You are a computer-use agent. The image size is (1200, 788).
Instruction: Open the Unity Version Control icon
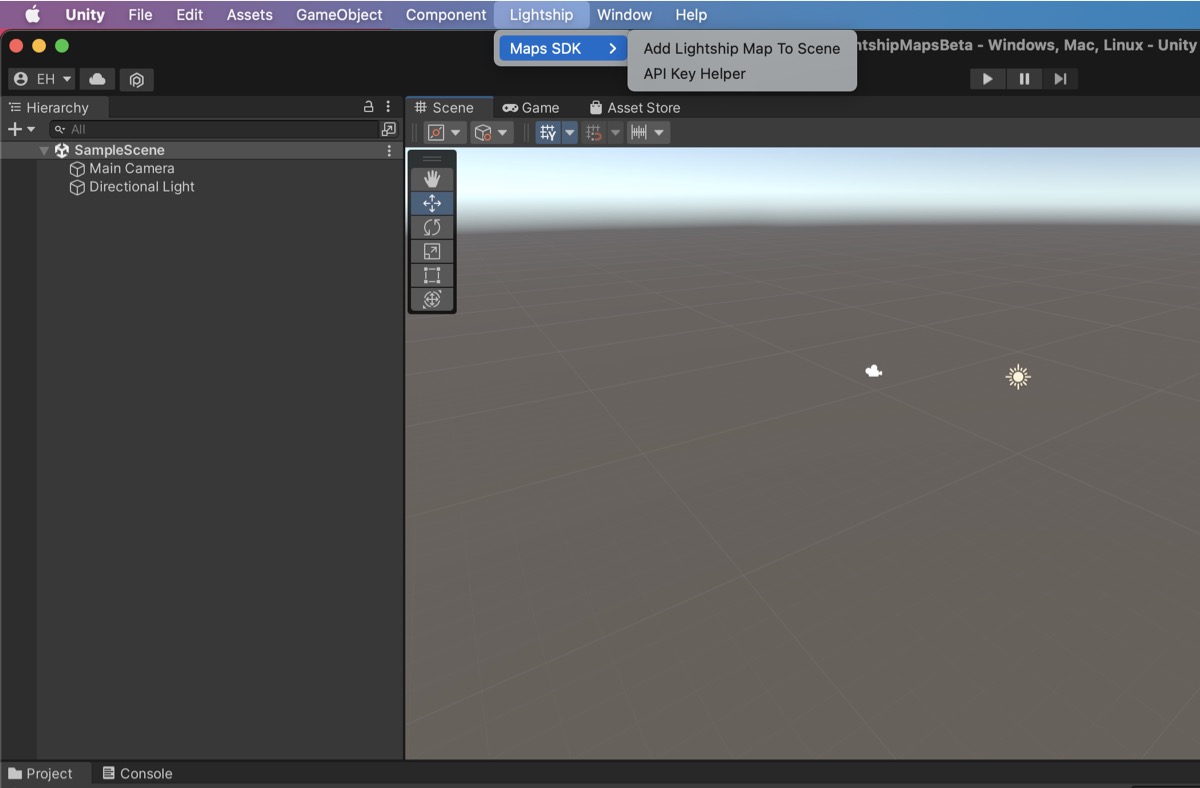(x=137, y=79)
